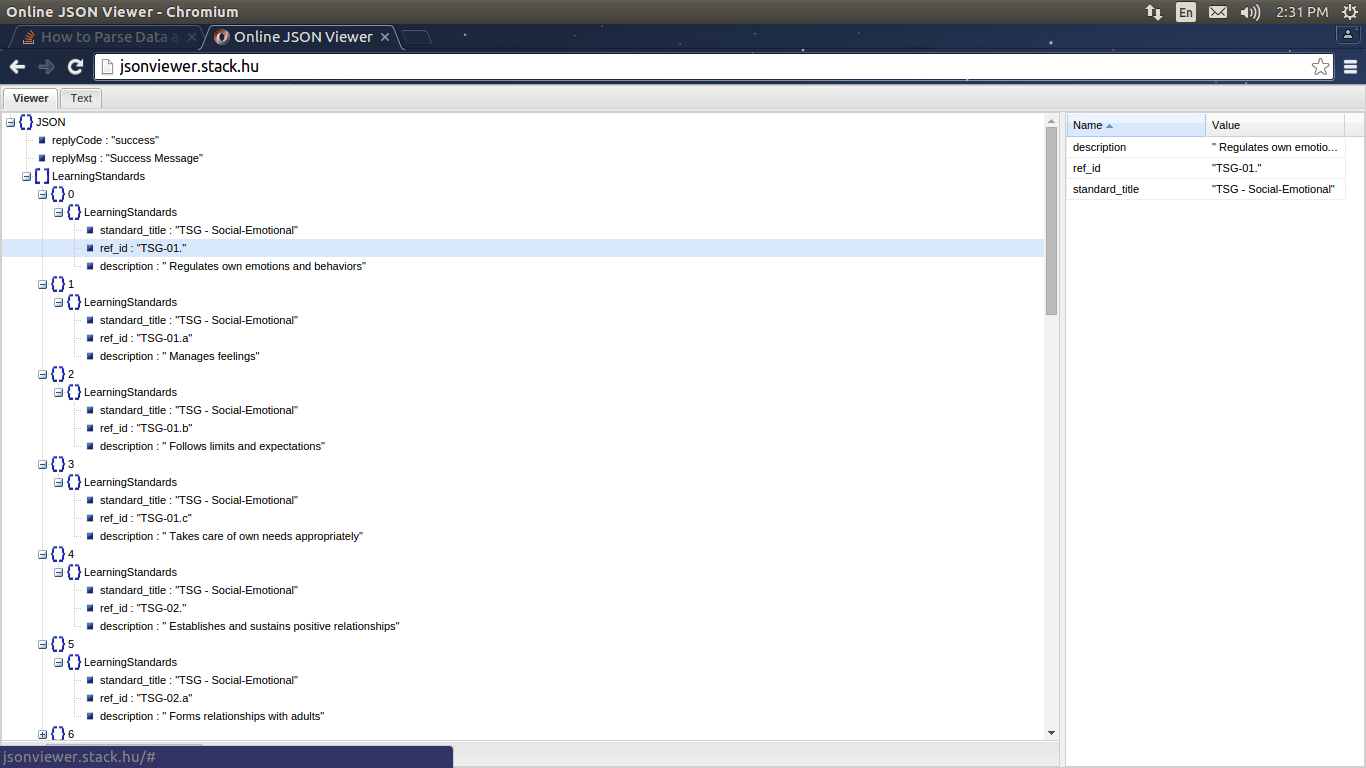Sort by the Name column header
1366x768 pixels.
[x=1136, y=125]
